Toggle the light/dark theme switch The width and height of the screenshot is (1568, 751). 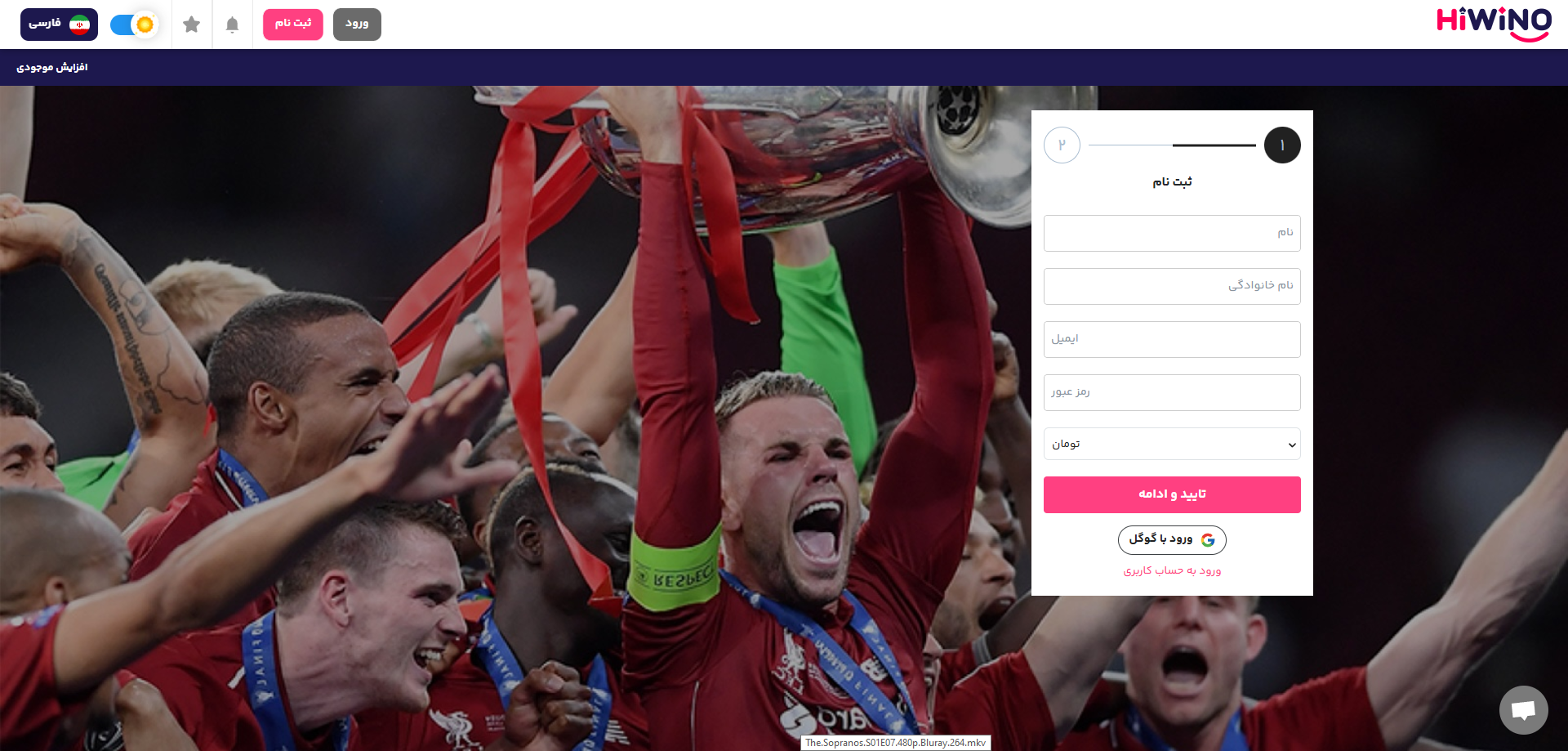(x=135, y=25)
